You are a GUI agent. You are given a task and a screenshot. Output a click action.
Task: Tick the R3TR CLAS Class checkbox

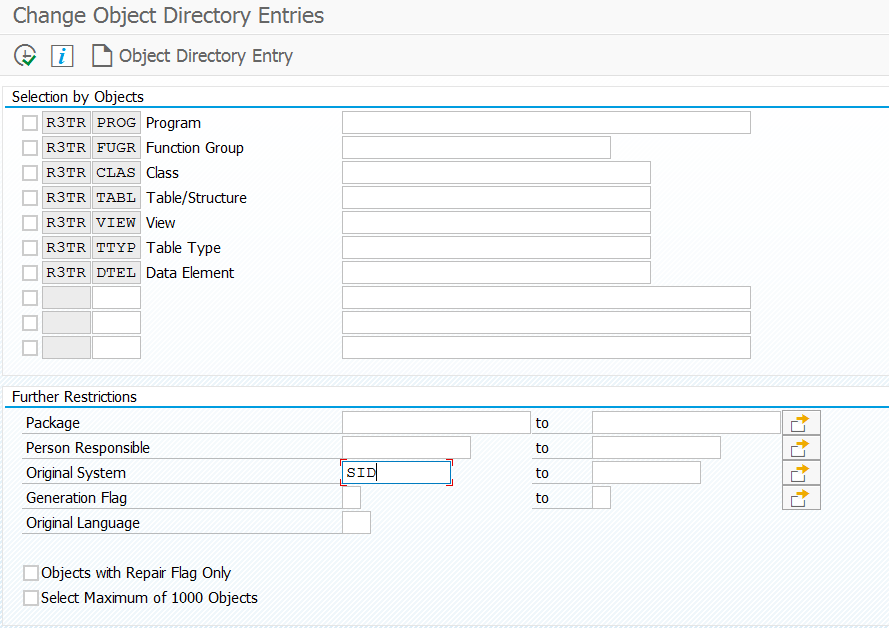(x=30, y=173)
